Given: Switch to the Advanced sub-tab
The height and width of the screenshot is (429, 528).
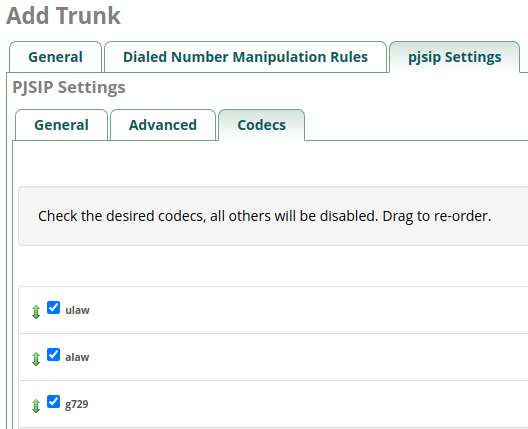Looking at the screenshot, I should pos(163,125).
